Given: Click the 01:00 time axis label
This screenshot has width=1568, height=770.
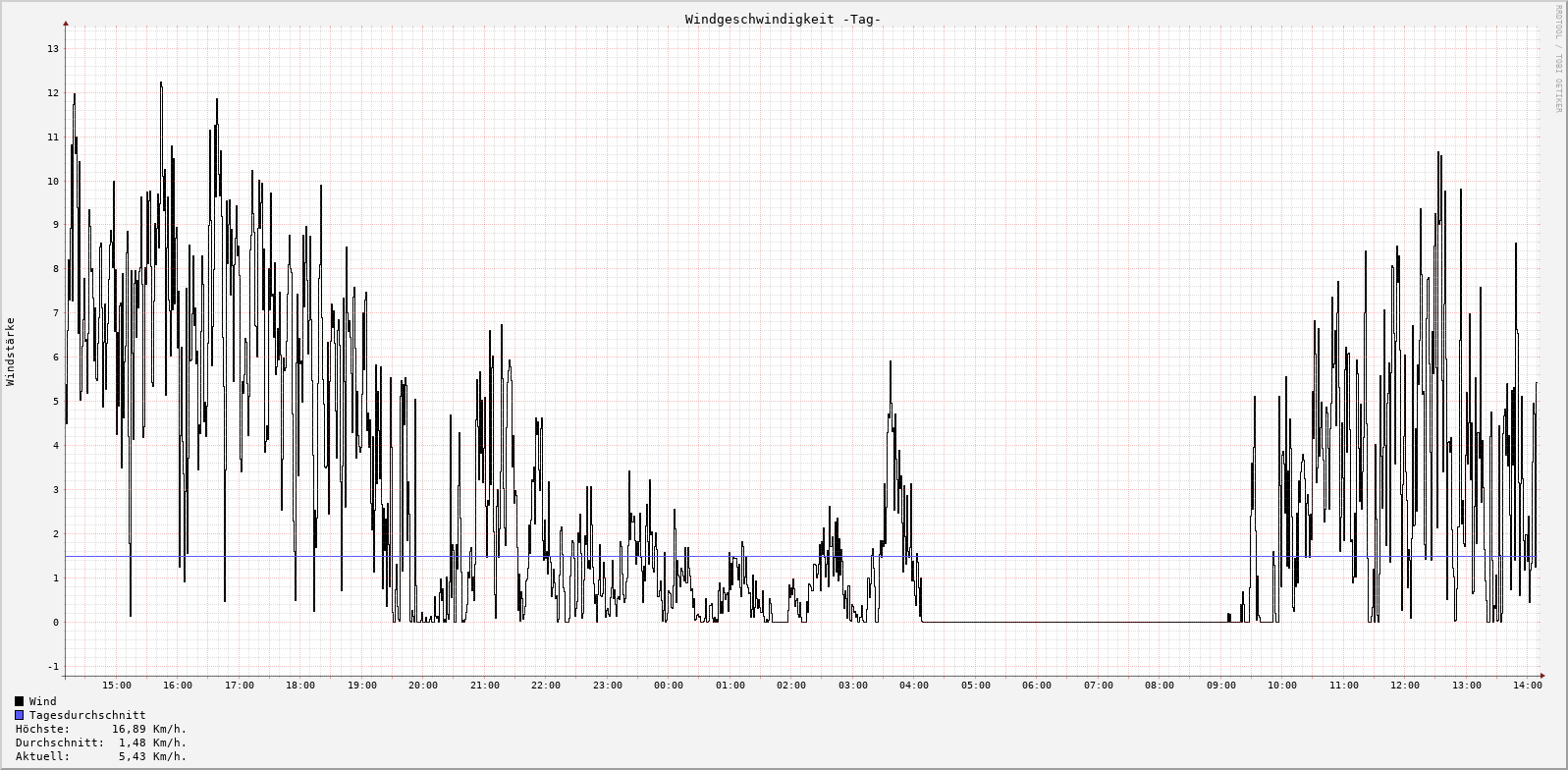Looking at the screenshot, I should pos(730,686).
